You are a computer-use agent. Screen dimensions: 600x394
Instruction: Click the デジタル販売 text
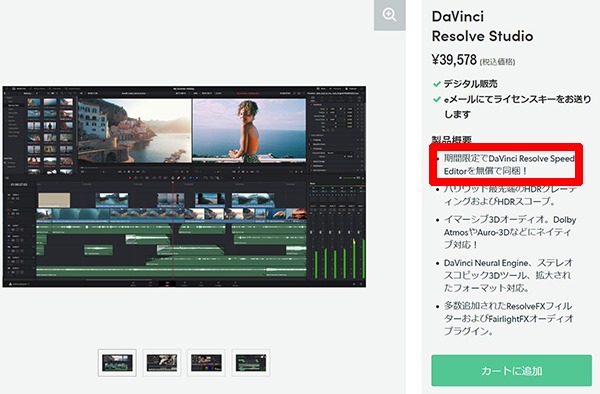tap(470, 84)
